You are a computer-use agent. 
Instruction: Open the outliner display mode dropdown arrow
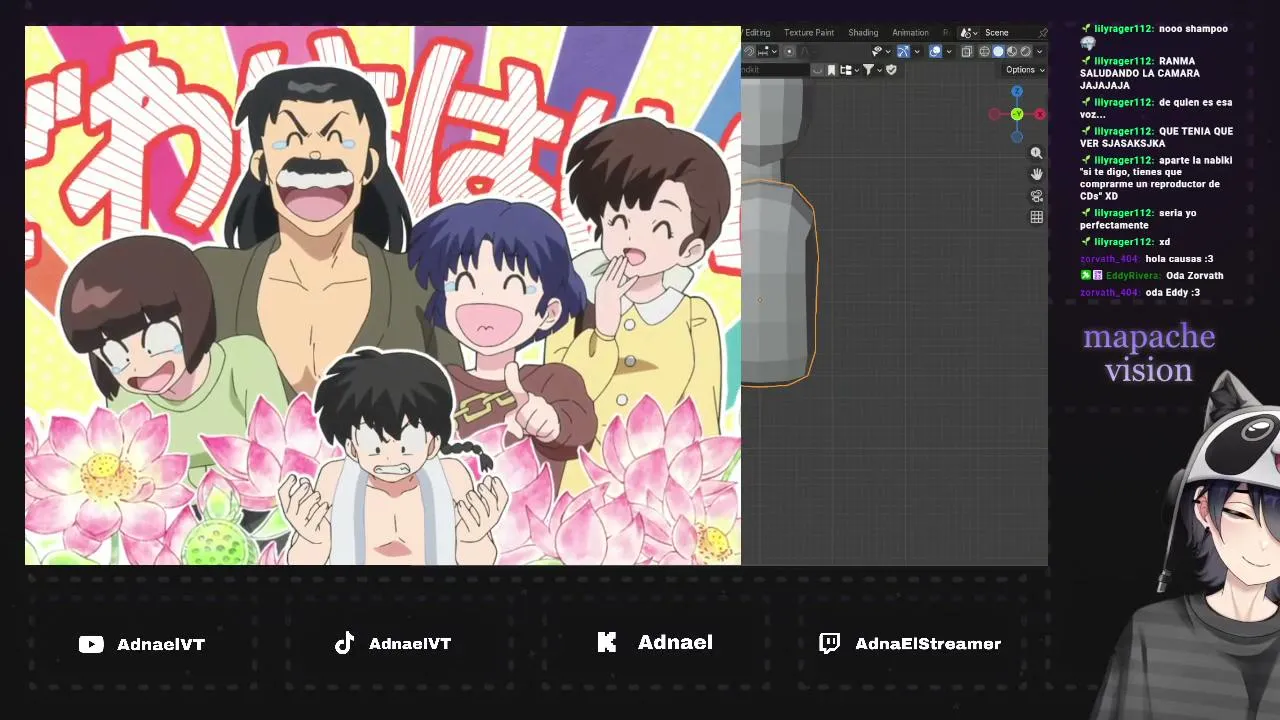(x=856, y=70)
